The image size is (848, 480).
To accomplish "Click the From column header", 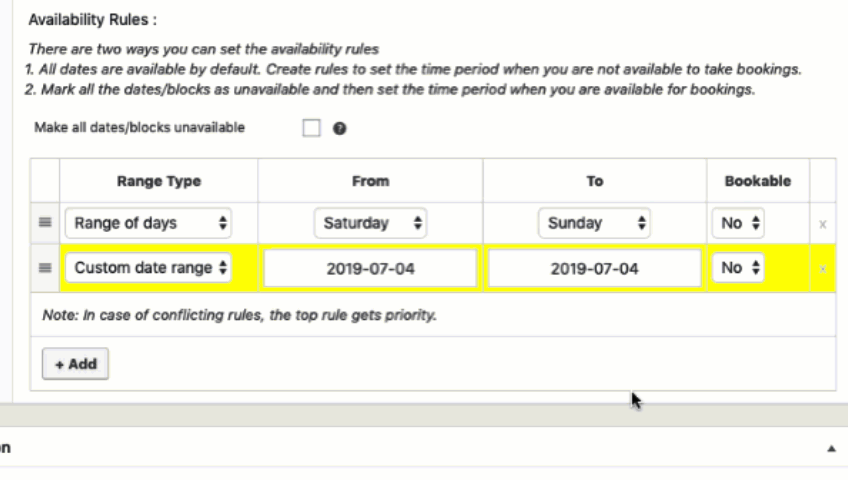I will coord(371,181).
